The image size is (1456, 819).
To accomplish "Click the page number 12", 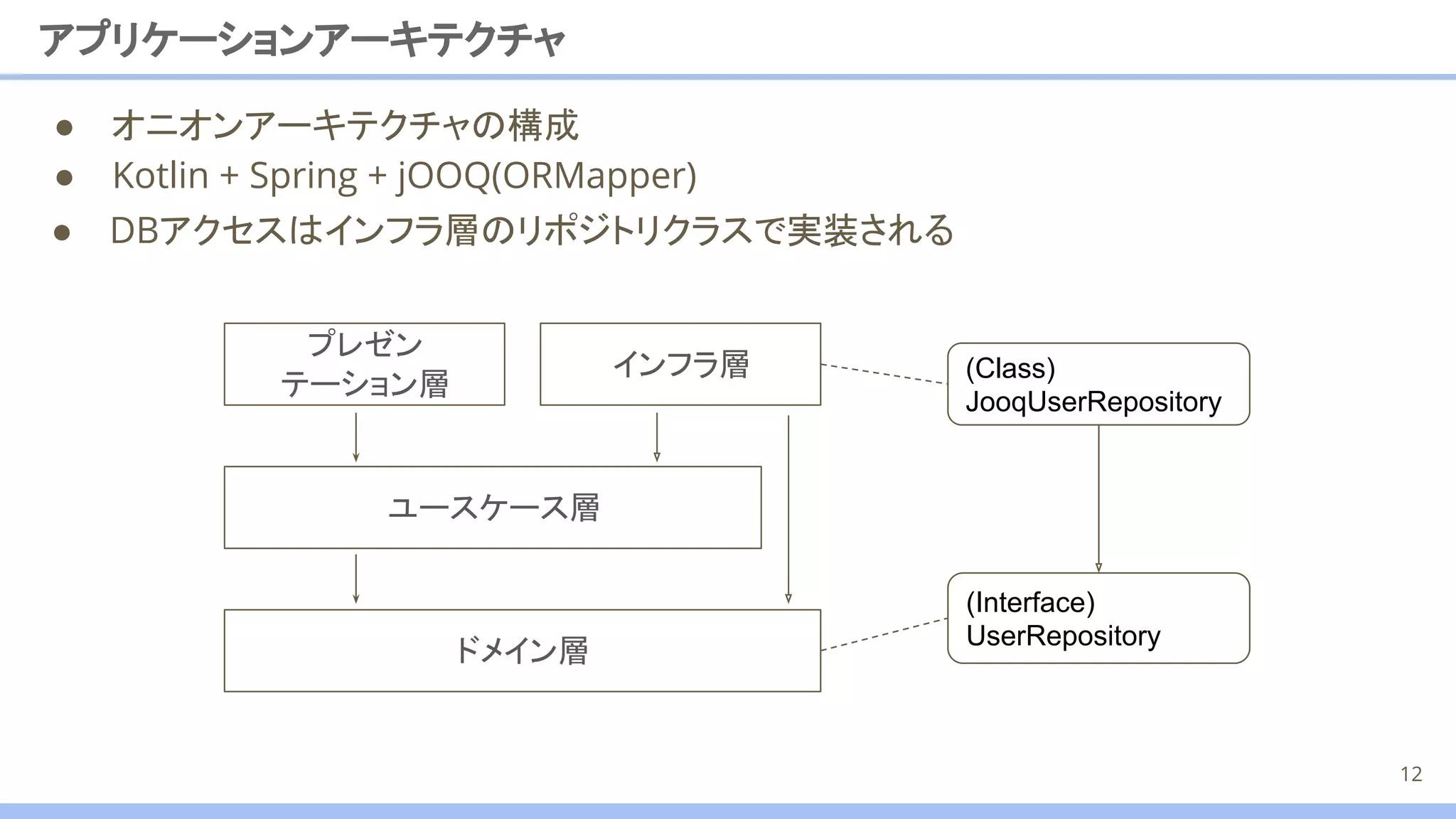I will 1410,773.
